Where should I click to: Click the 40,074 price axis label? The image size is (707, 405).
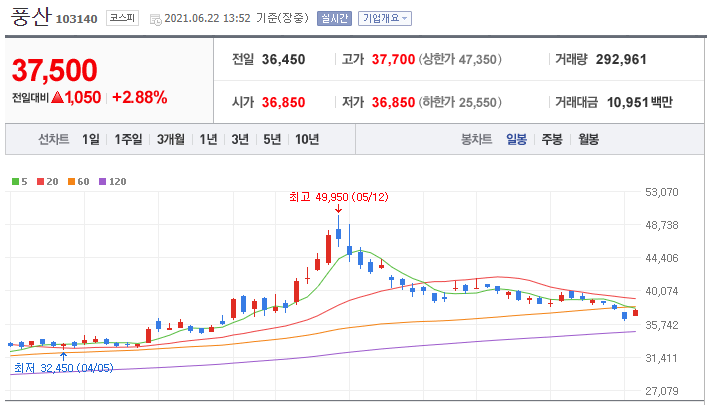pos(661,291)
